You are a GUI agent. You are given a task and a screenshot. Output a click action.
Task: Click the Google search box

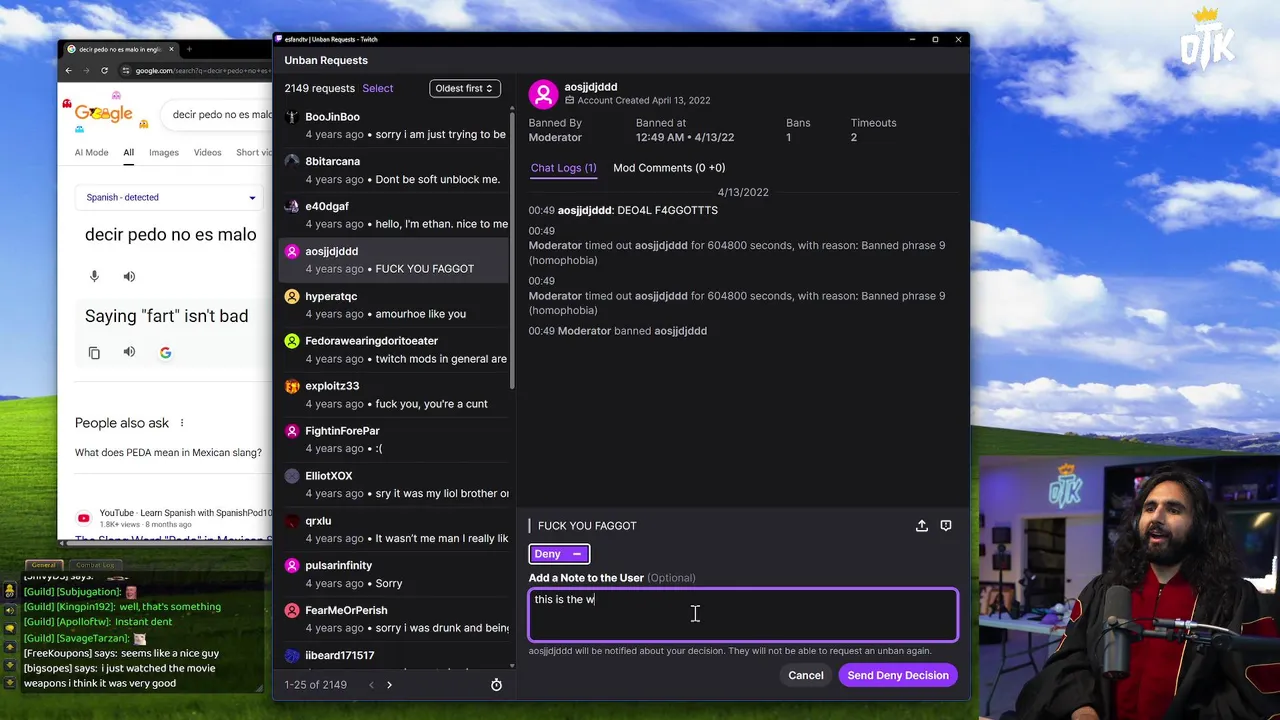coord(215,114)
